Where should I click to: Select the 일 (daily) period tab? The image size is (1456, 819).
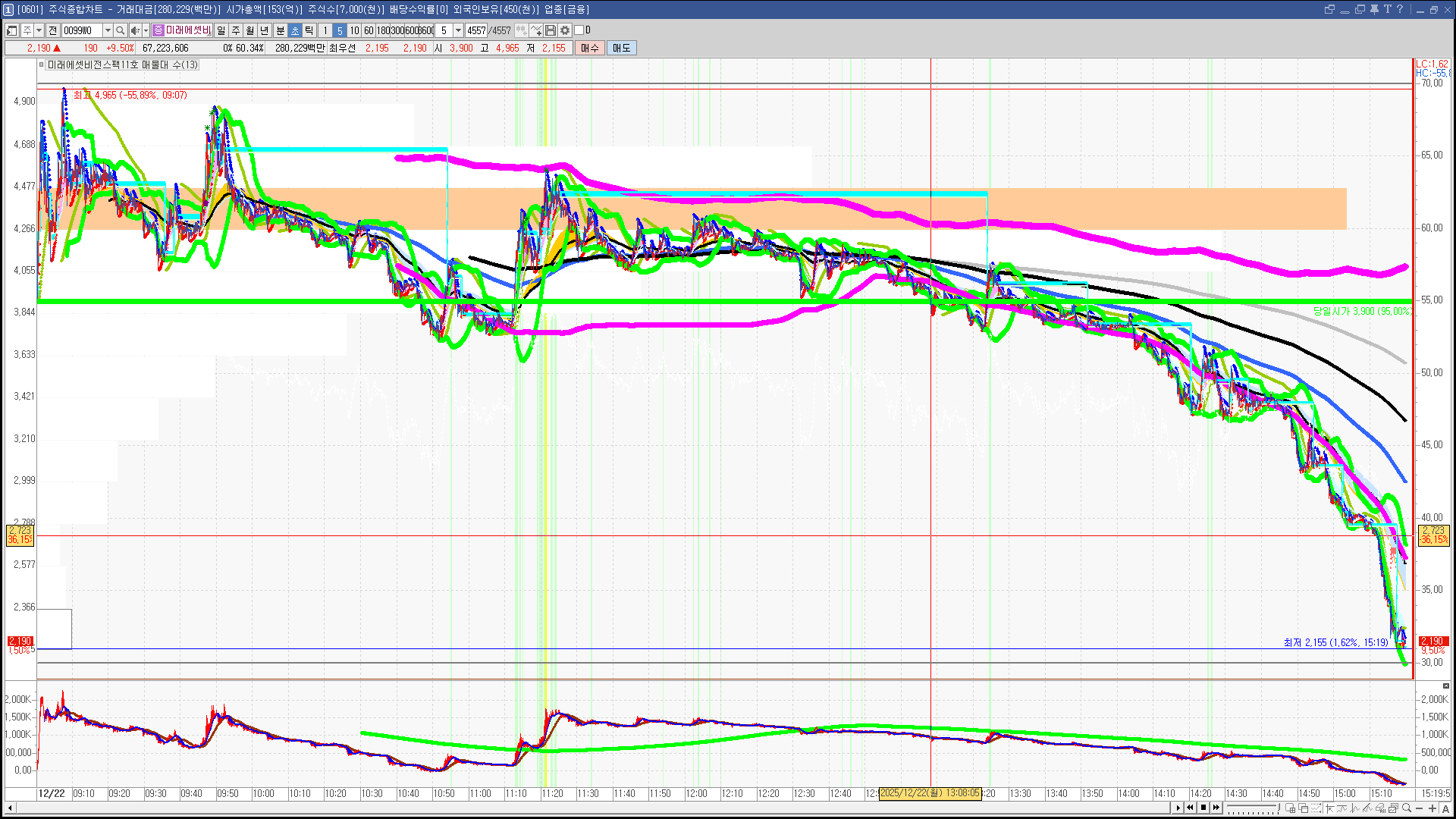pos(221,30)
